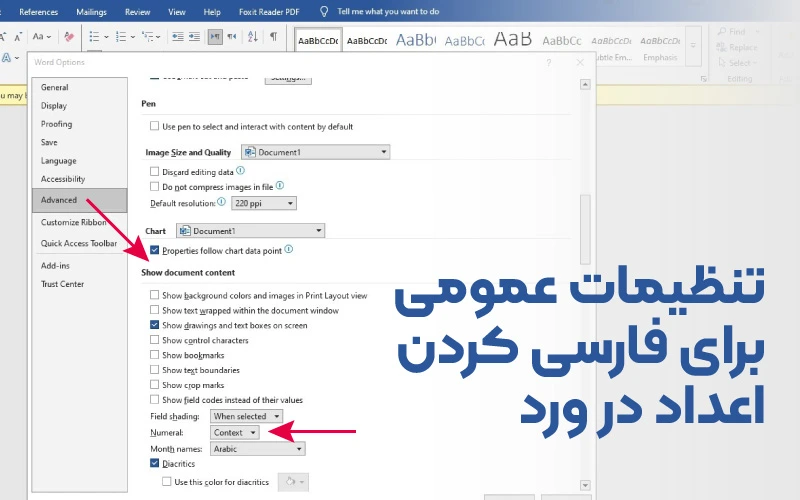800x500 pixels.
Task: Apply the first Normal style thumbnail
Action: coord(318,40)
